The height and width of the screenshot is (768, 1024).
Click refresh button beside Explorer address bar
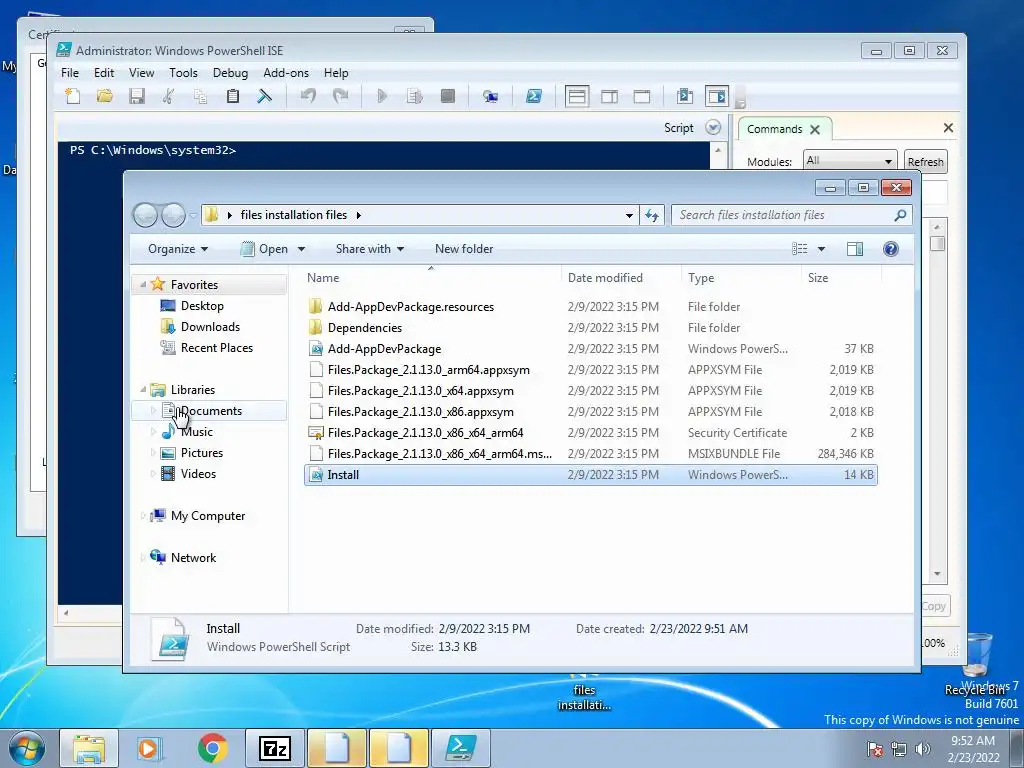[652, 215]
